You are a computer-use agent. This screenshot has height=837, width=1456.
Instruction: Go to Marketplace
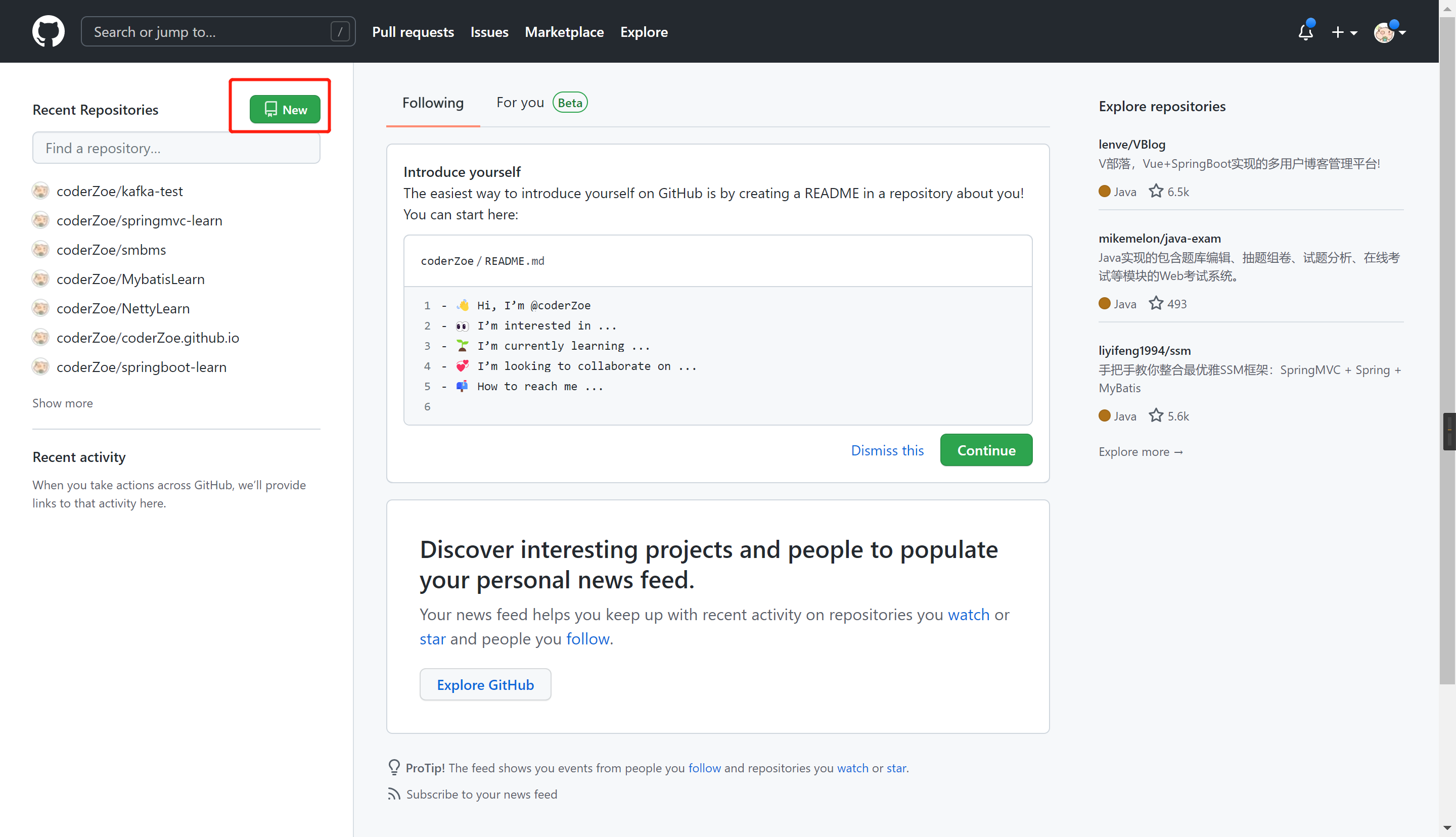click(x=564, y=32)
